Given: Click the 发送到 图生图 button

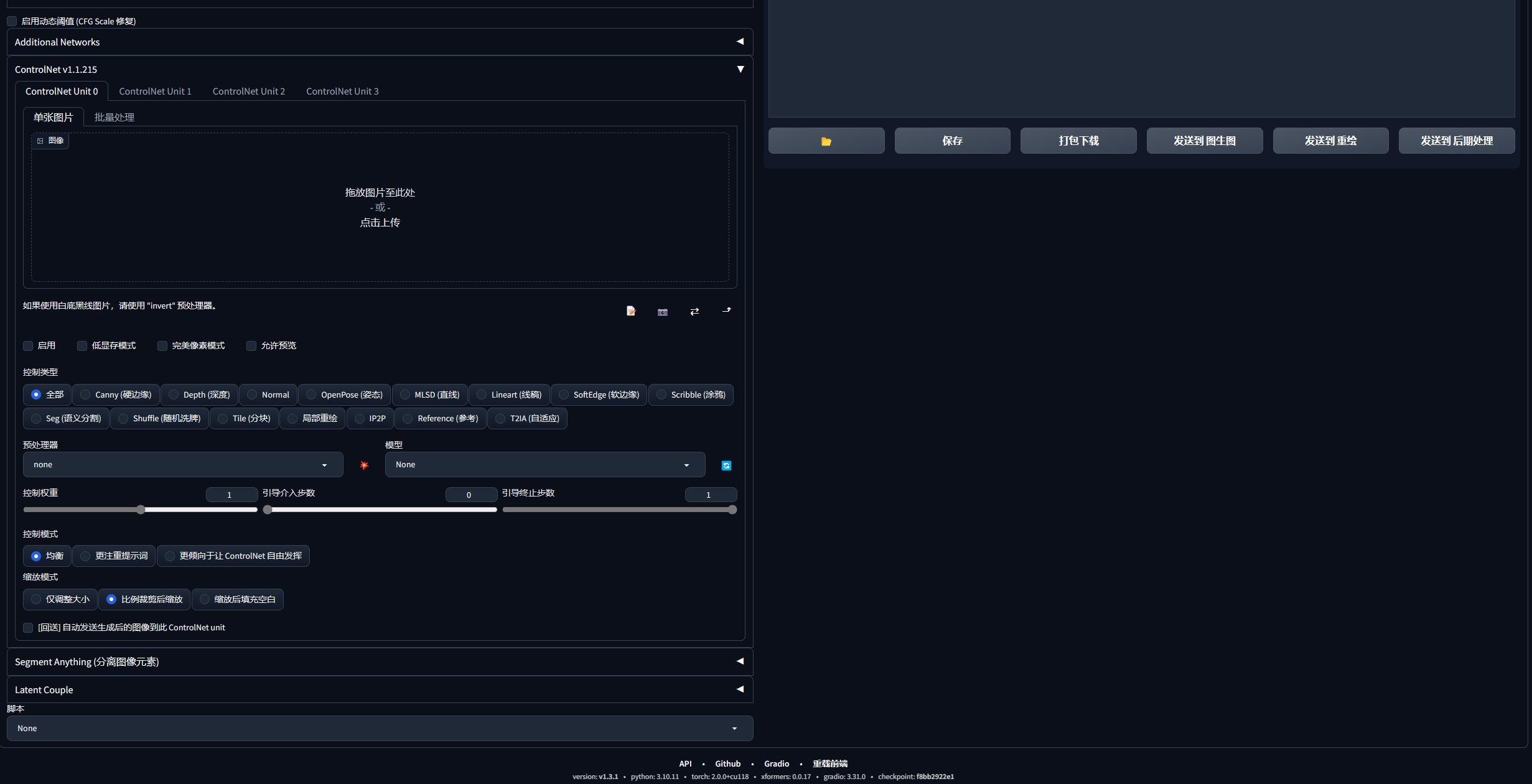Looking at the screenshot, I should [1204, 141].
